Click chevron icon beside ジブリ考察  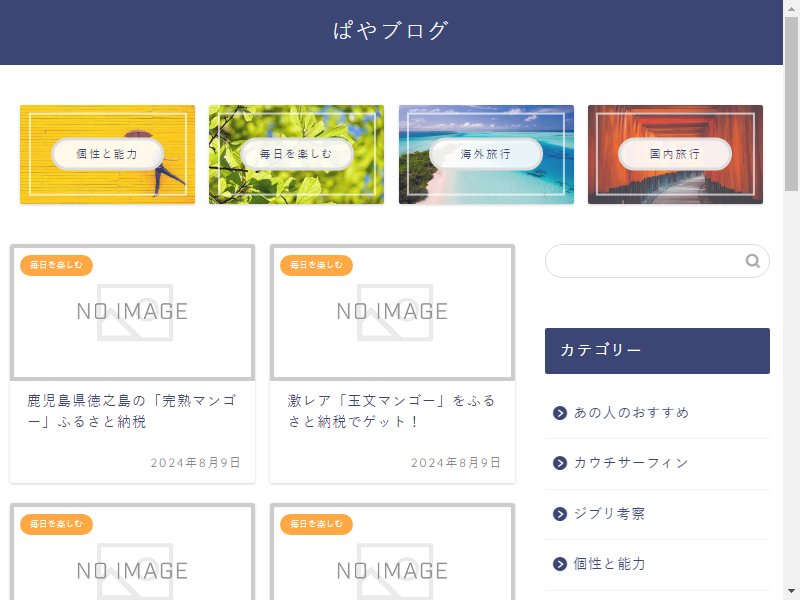tap(560, 513)
